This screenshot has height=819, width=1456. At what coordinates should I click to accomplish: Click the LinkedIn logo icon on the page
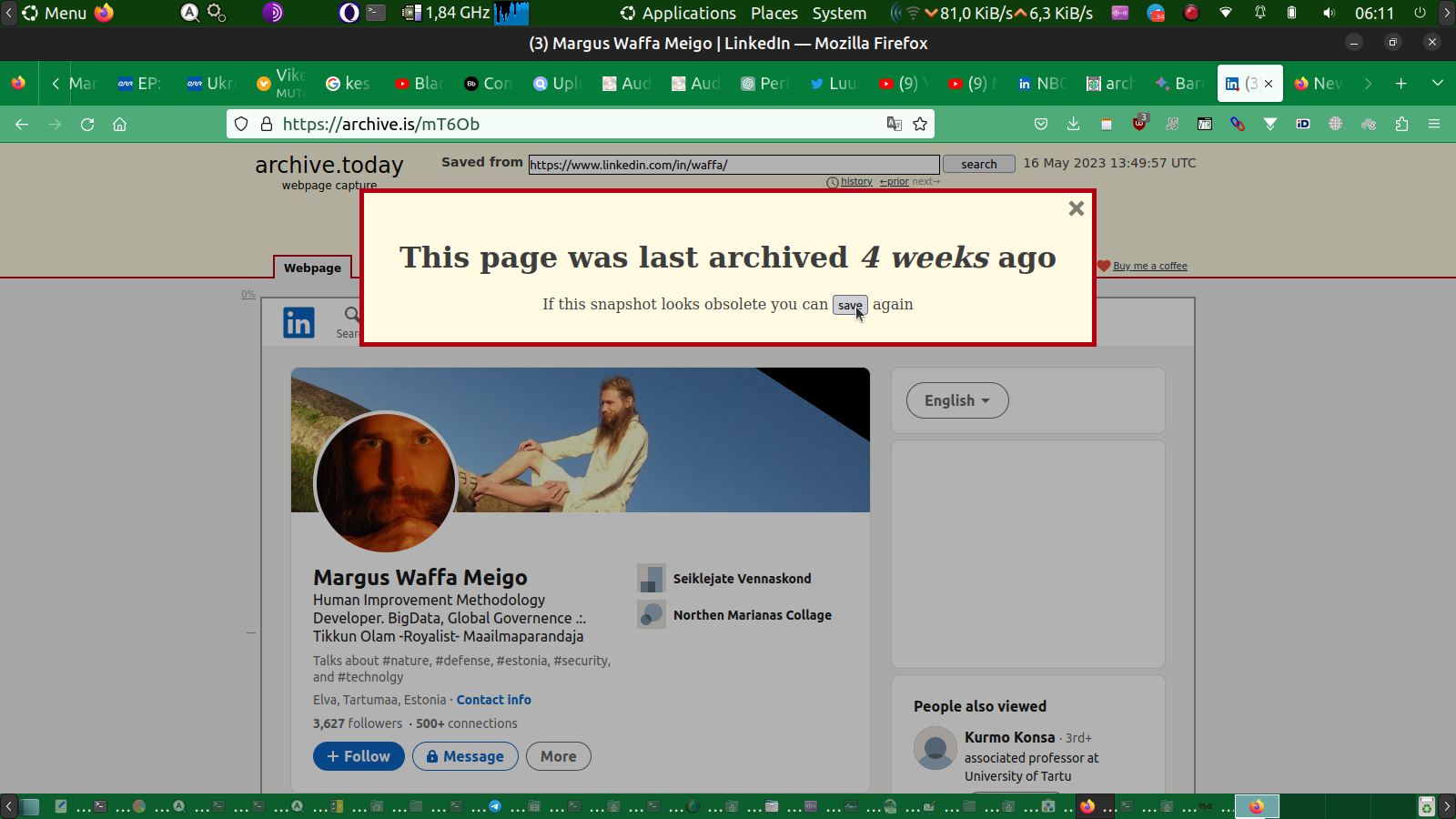point(298,323)
